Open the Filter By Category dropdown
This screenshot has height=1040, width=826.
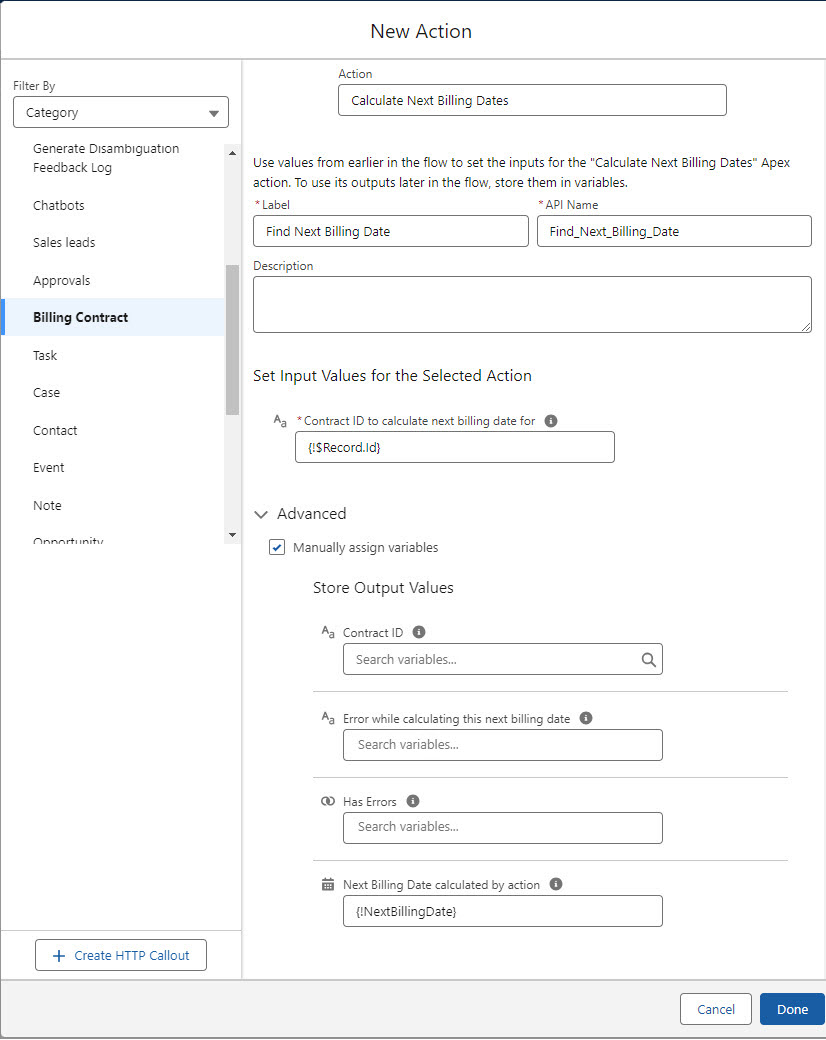(121, 113)
